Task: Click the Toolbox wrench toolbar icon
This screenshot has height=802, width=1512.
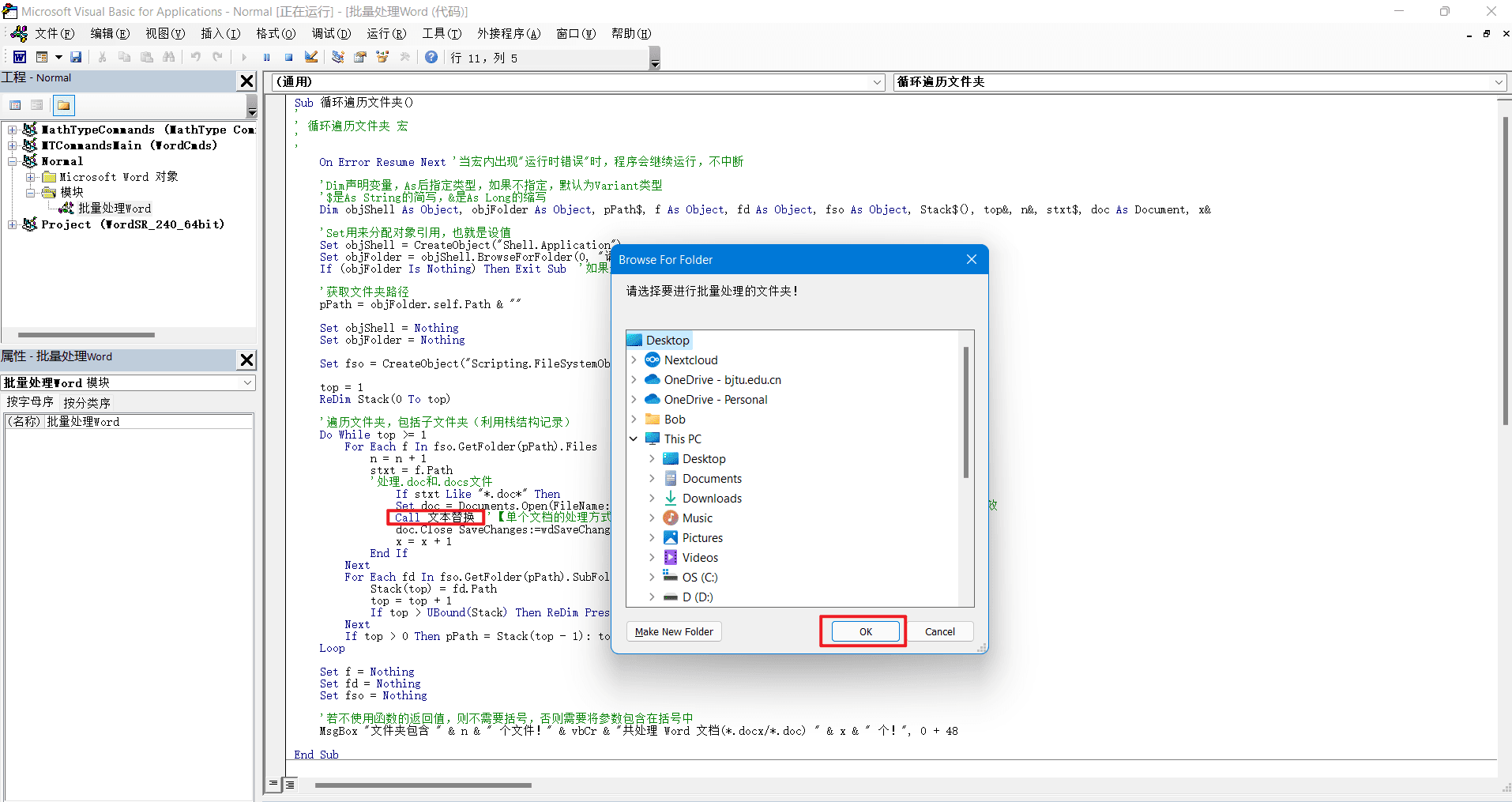Action: [404, 57]
